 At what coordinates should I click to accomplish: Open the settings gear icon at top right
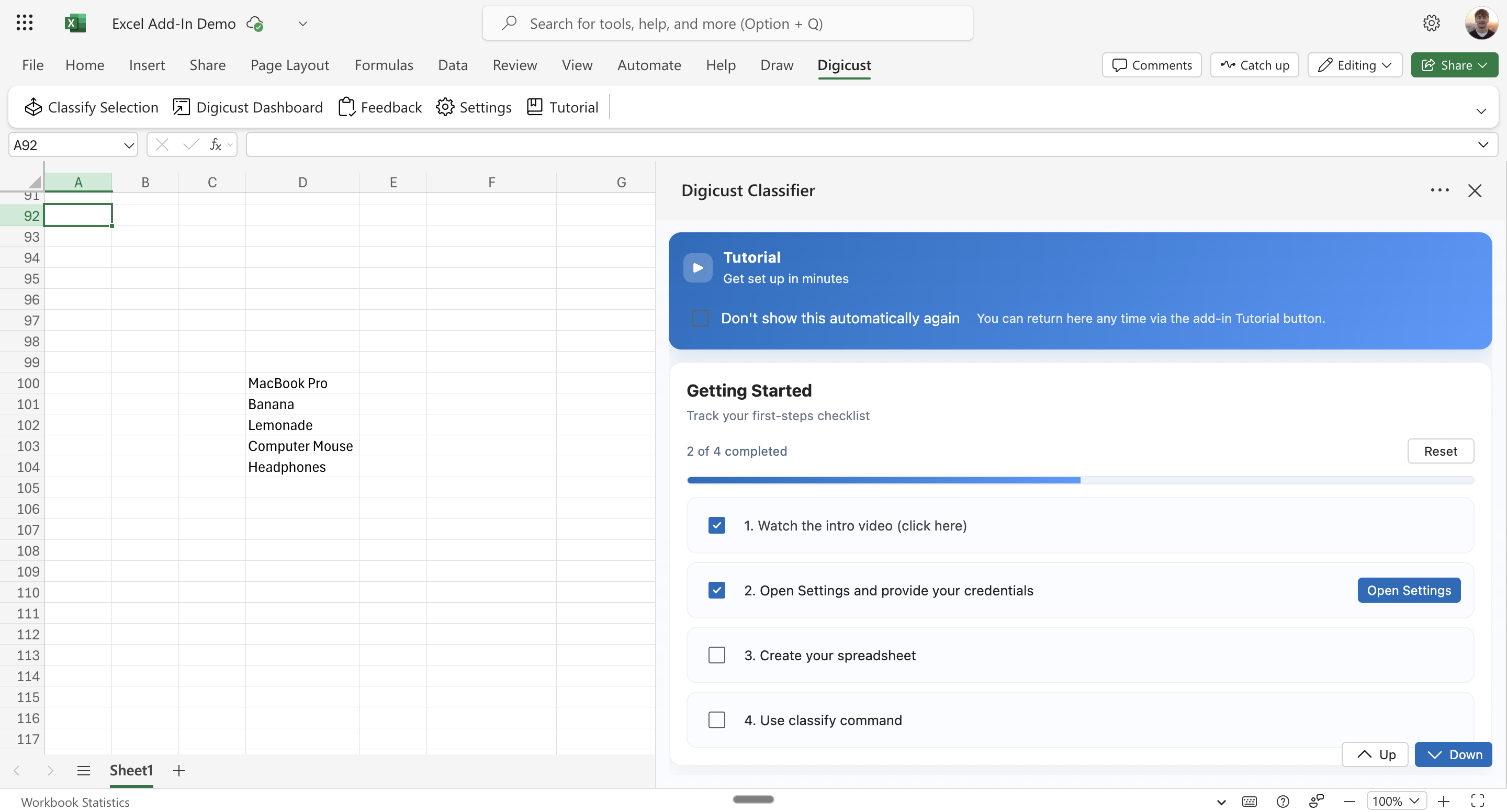click(1431, 24)
